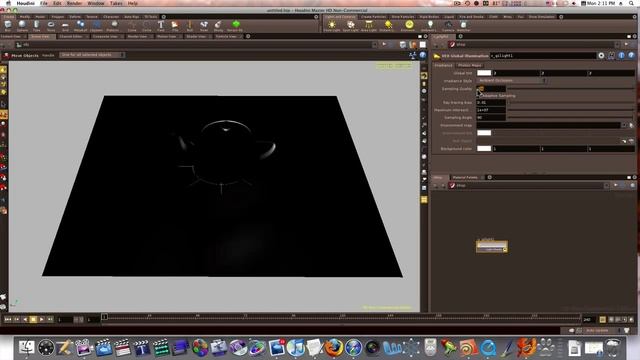Open the Help menu

tap(133, 3)
